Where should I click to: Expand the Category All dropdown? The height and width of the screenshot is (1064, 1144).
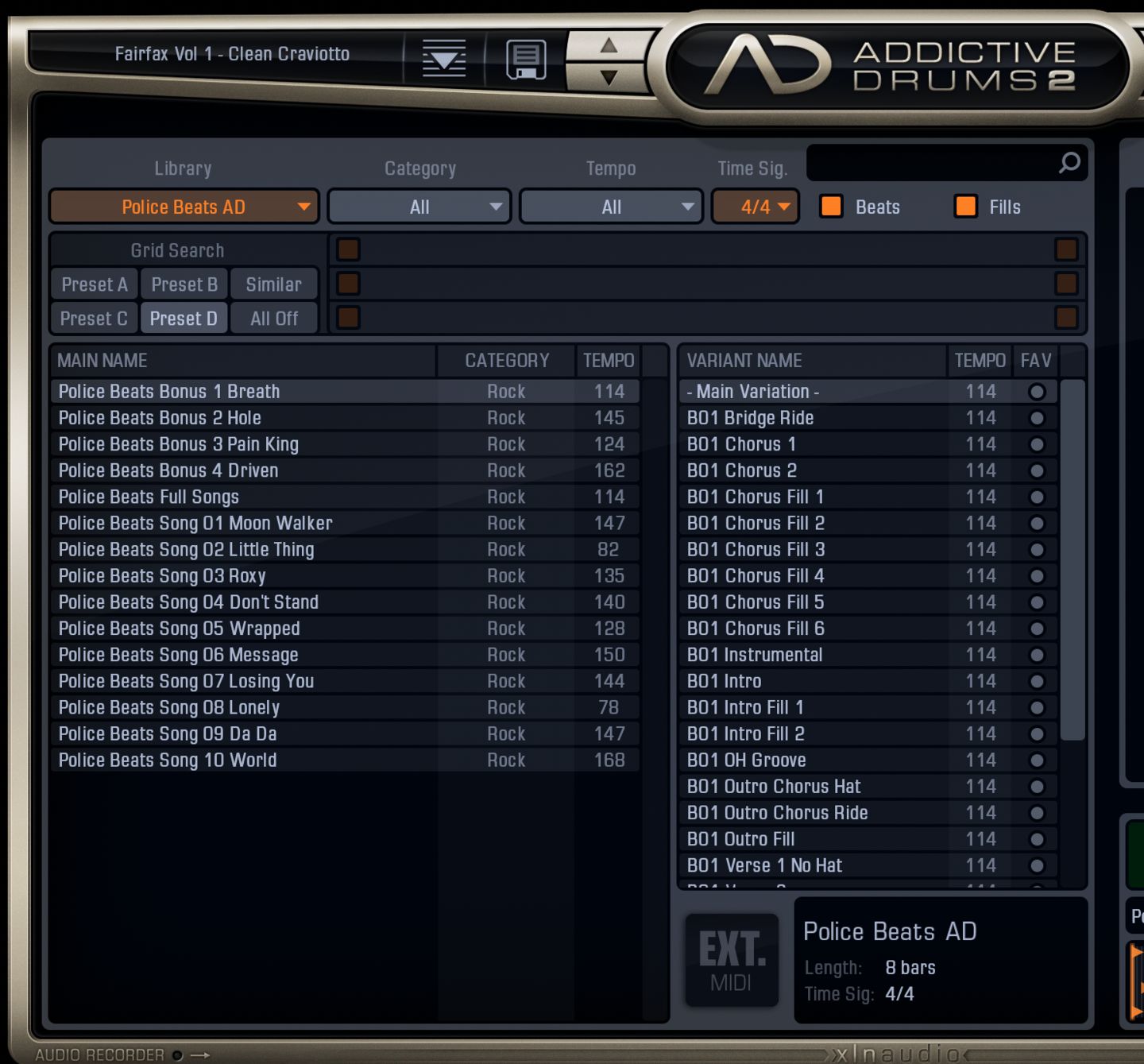(x=419, y=207)
